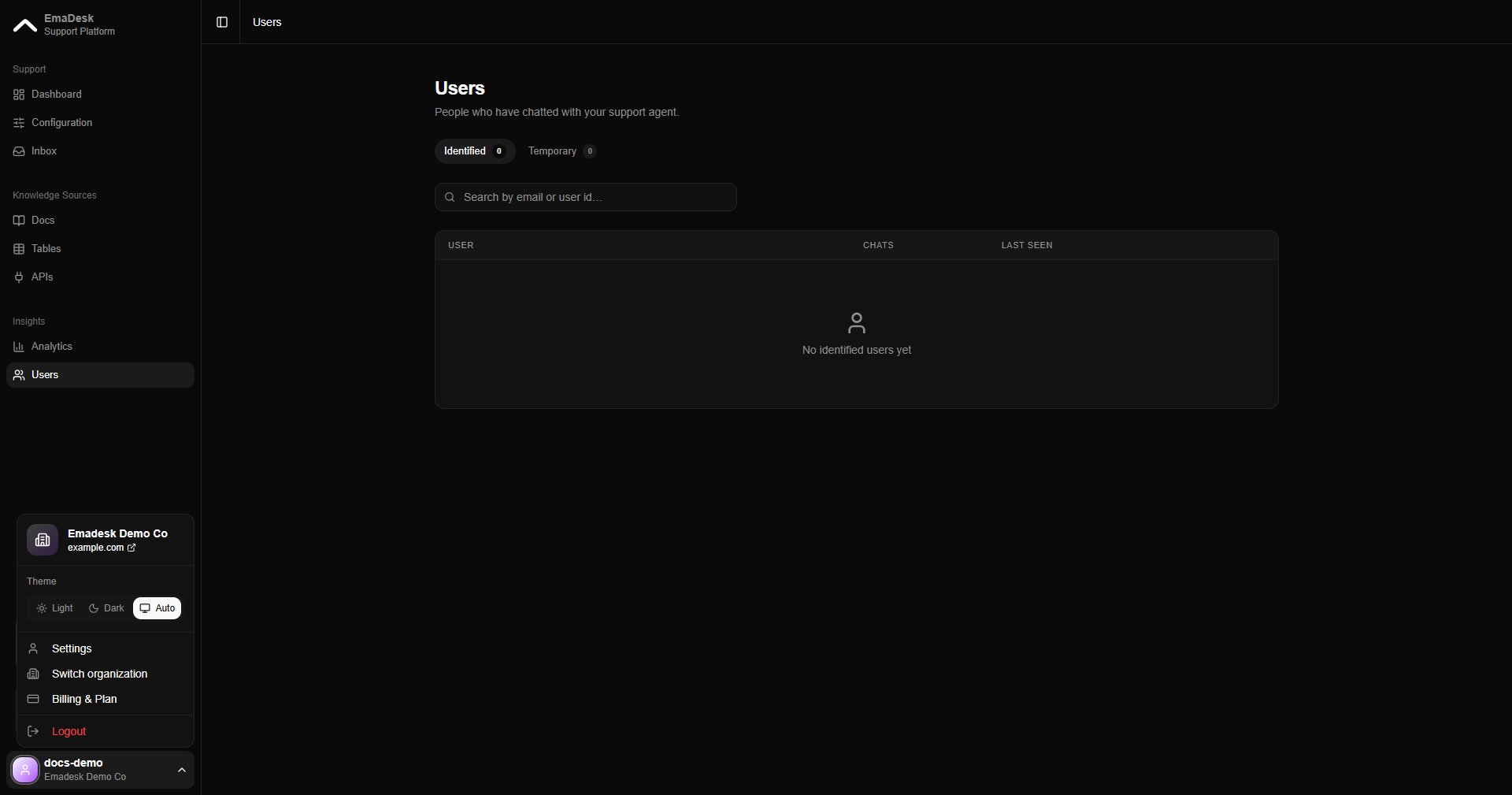
Task: Select the Dark theme option
Action: [106, 608]
